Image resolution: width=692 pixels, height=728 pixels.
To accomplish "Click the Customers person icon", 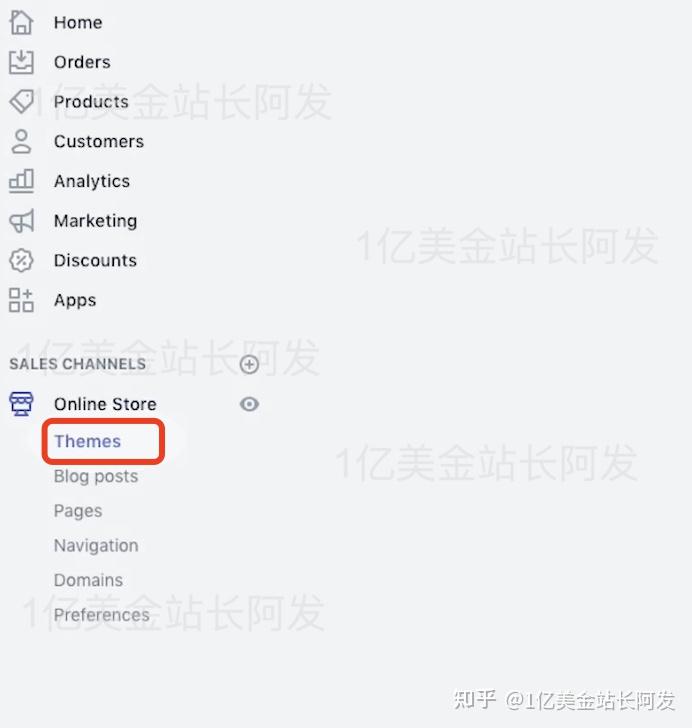I will pyautogui.click(x=21, y=141).
